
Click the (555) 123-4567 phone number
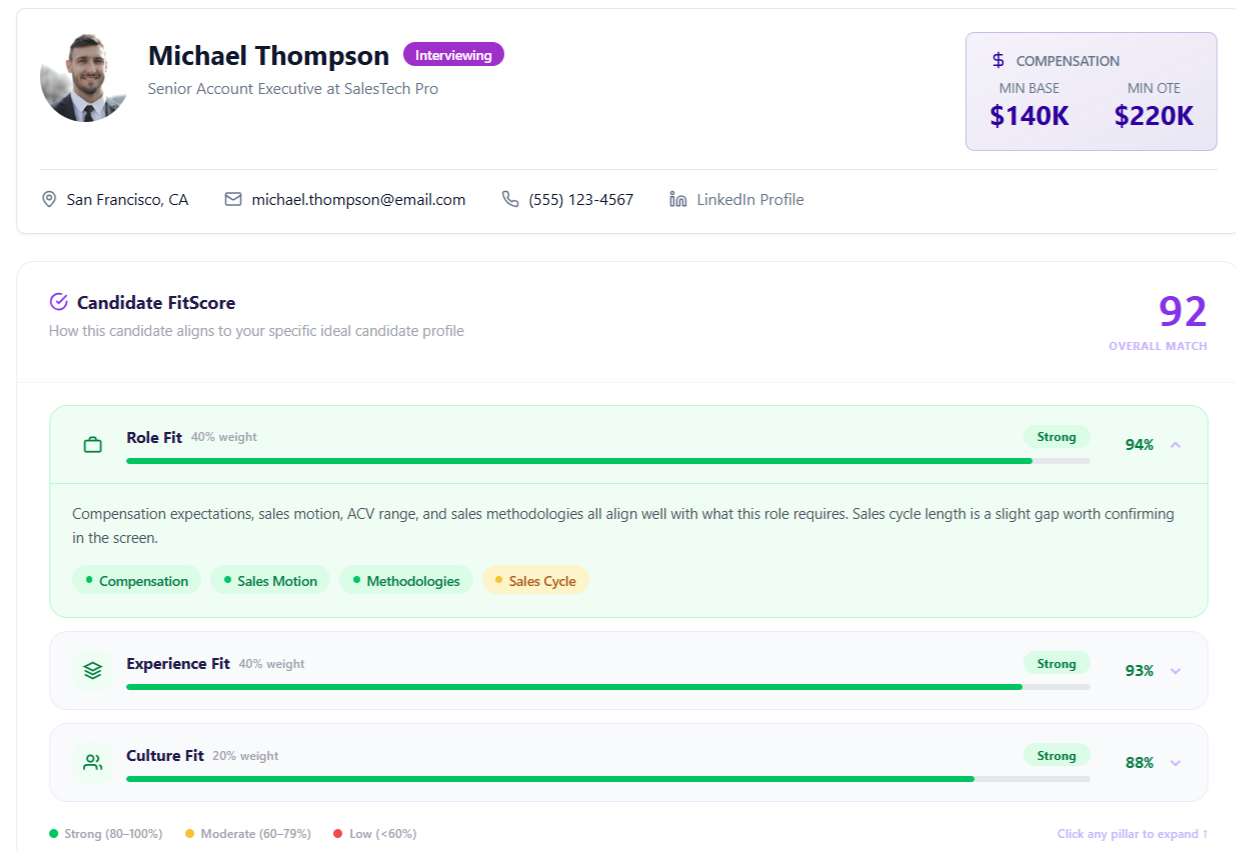[x=581, y=199]
